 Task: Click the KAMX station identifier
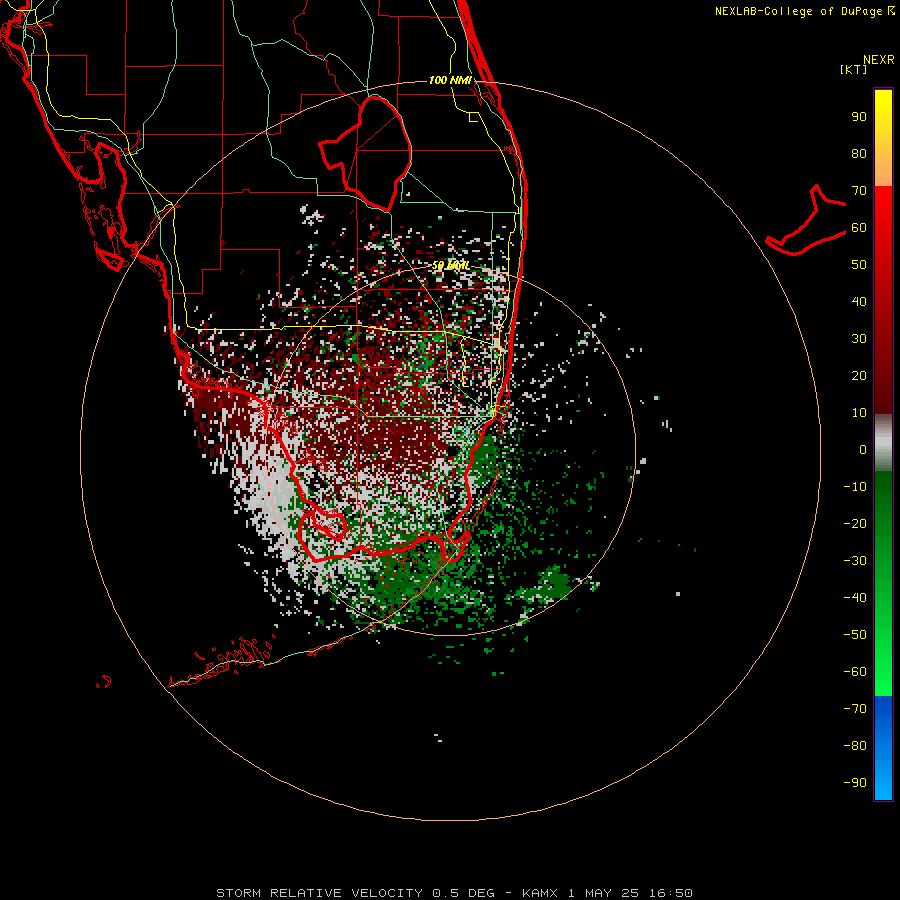[541, 893]
